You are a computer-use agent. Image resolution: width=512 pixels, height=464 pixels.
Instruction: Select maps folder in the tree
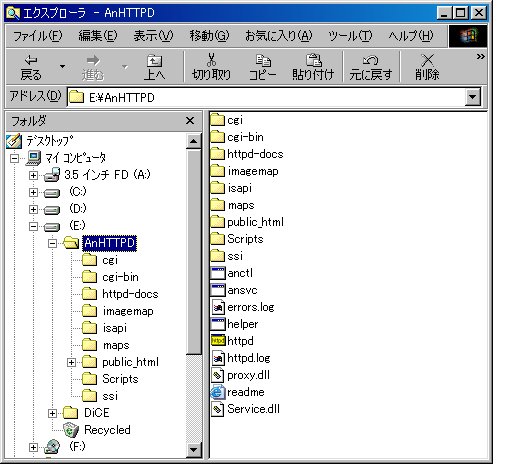click(x=116, y=345)
